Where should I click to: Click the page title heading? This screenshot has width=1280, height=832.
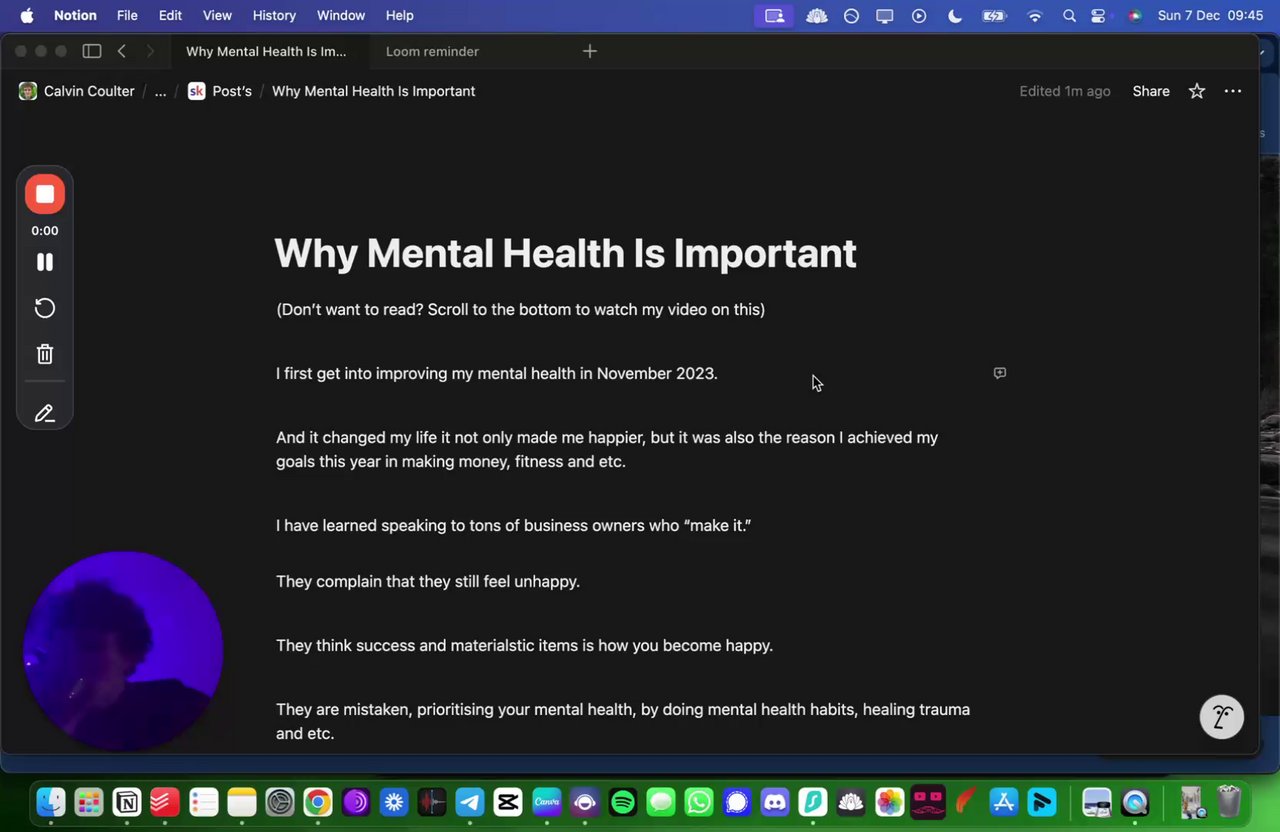[565, 253]
